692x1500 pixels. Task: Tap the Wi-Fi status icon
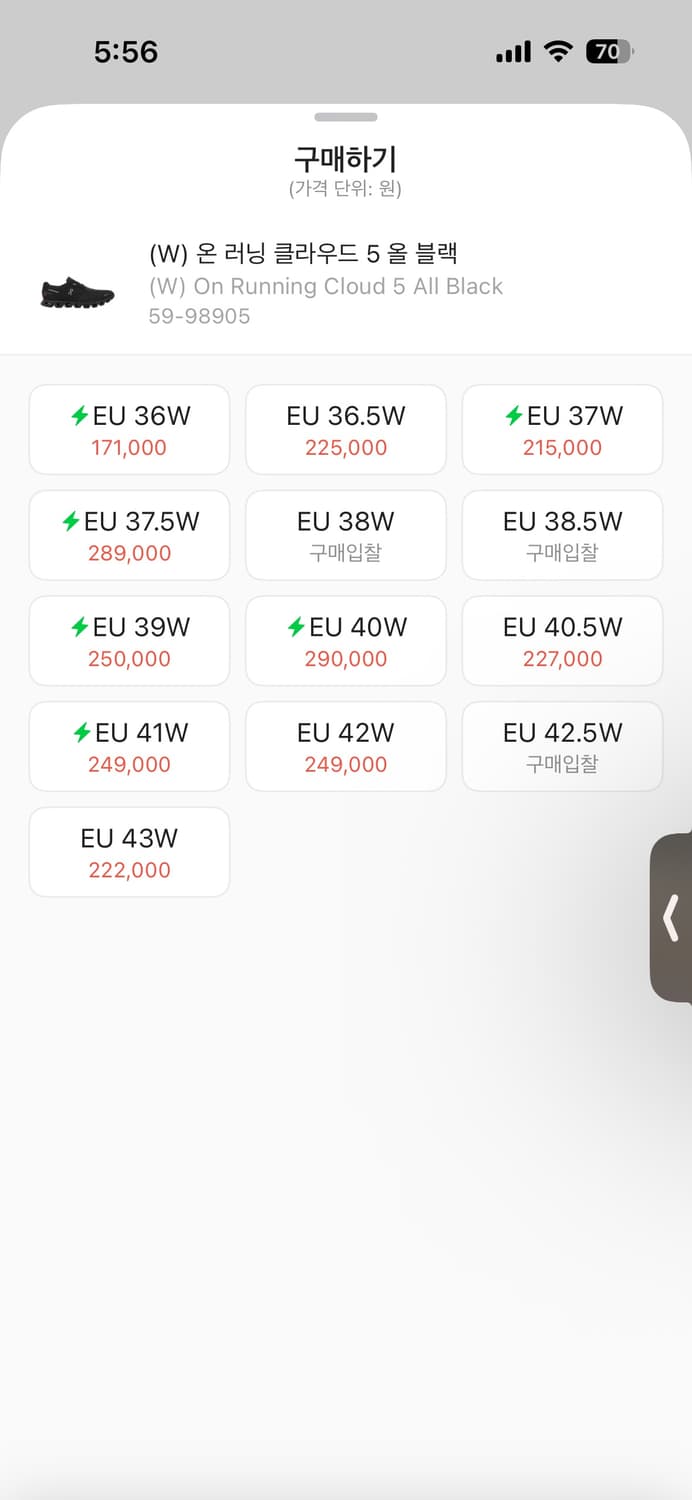click(557, 52)
